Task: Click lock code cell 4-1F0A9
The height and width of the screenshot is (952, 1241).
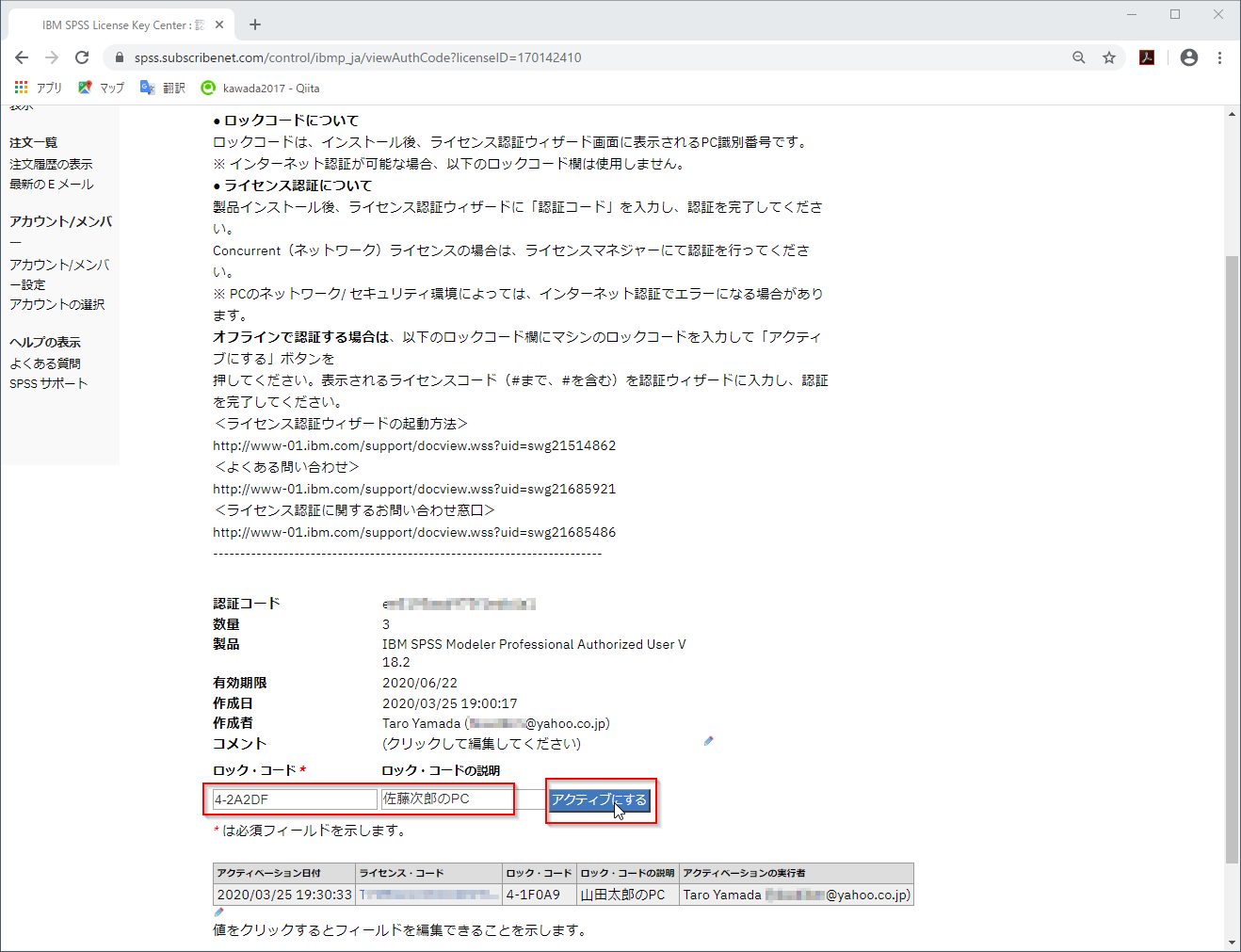Action: 539,895
